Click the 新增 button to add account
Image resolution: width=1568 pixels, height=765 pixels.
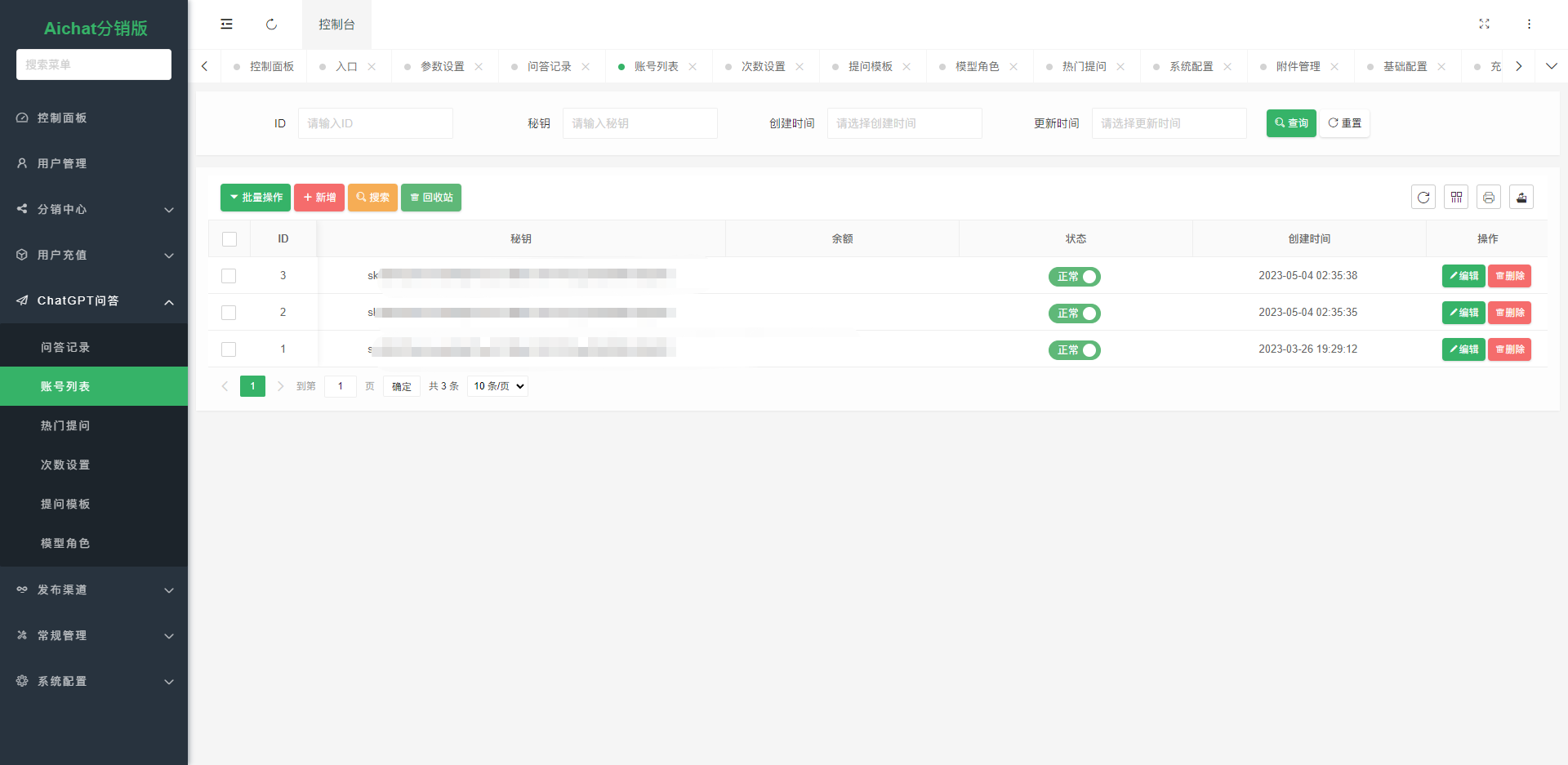click(318, 197)
